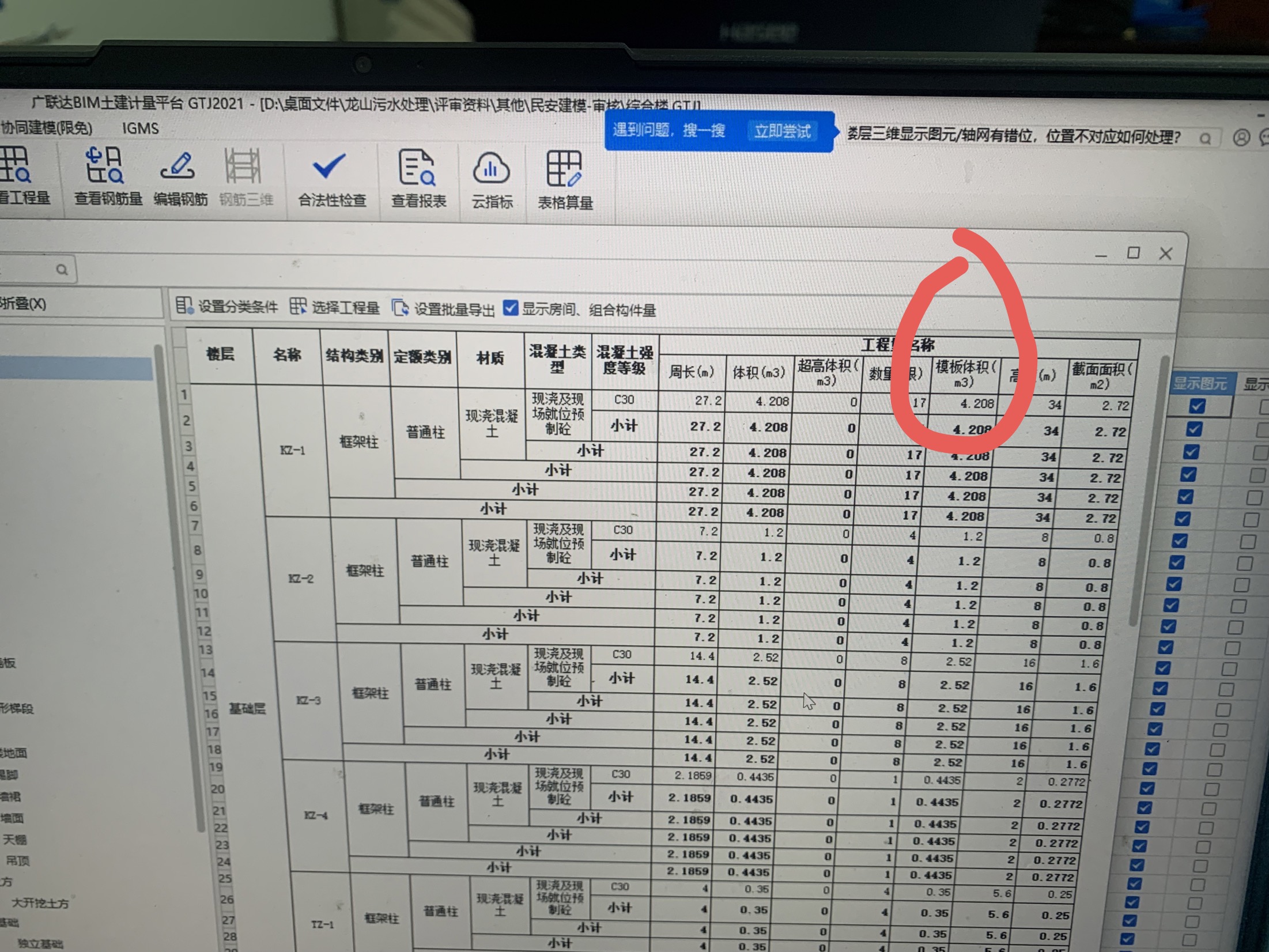Toggle 显示房间、组合构件量 checkbox
The width and height of the screenshot is (1269, 952).
point(510,308)
